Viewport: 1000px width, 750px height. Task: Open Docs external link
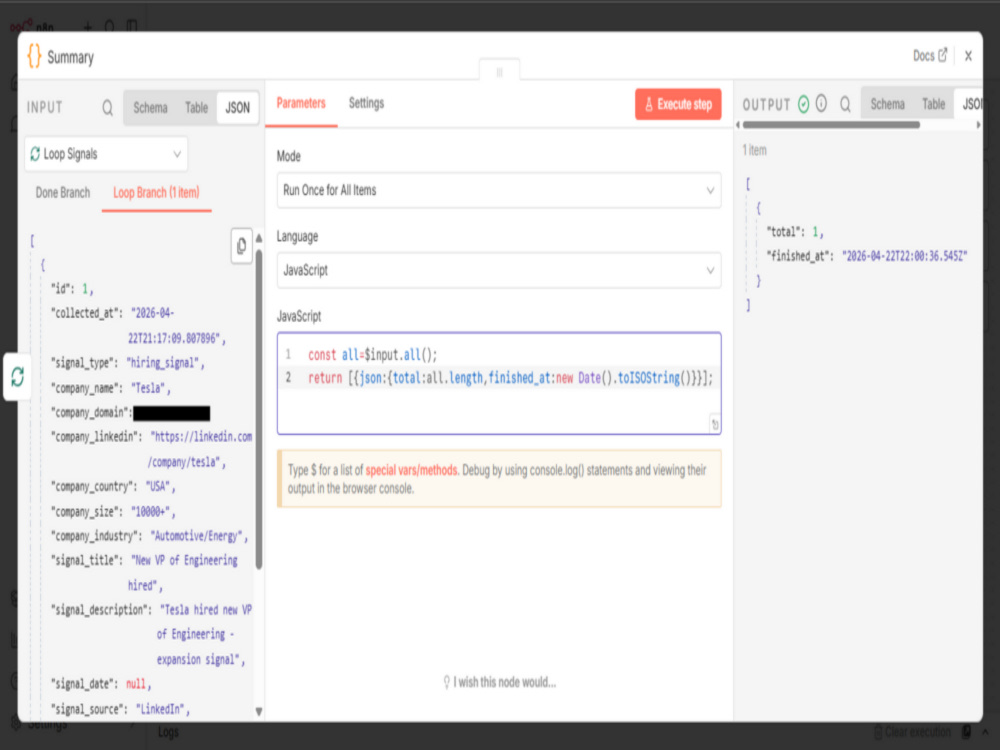[929, 55]
